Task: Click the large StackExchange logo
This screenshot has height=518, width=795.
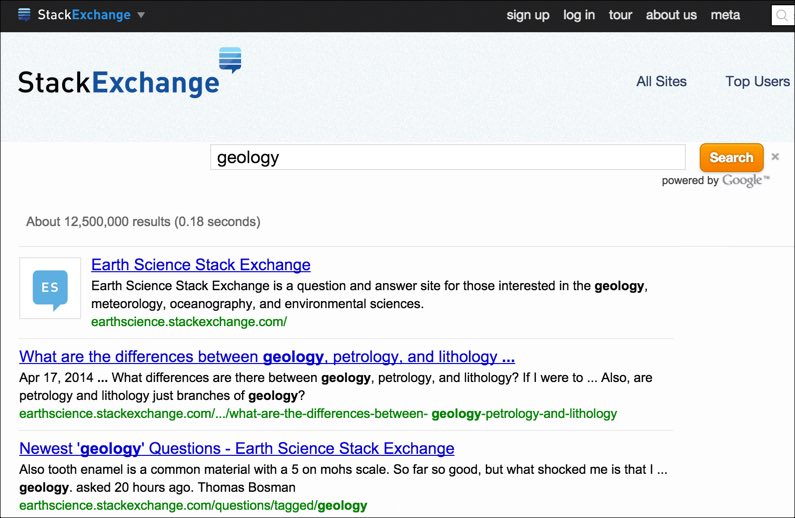Action: coord(129,73)
